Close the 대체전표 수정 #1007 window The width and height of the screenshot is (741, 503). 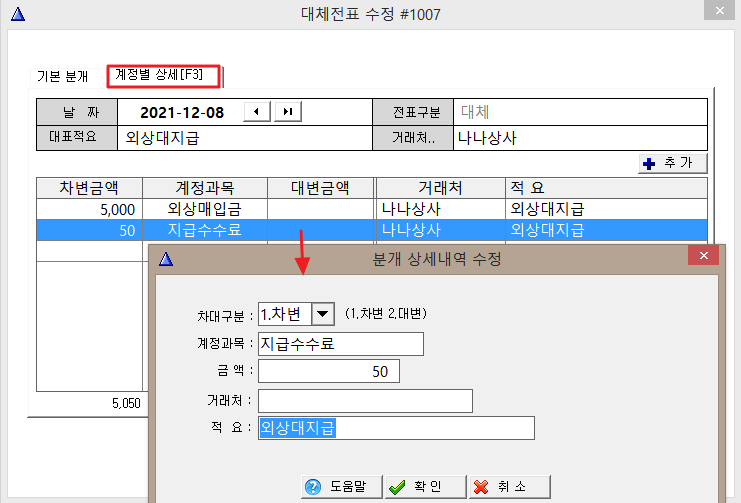click(719, 10)
